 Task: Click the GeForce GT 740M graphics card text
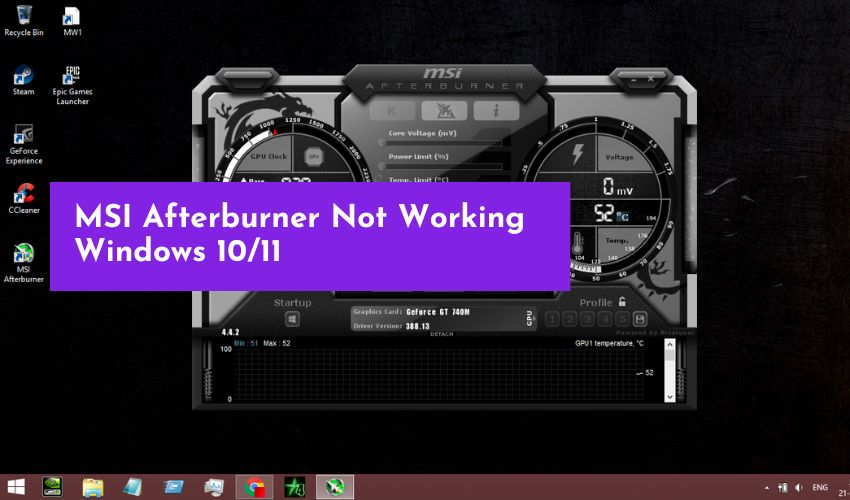(438, 312)
